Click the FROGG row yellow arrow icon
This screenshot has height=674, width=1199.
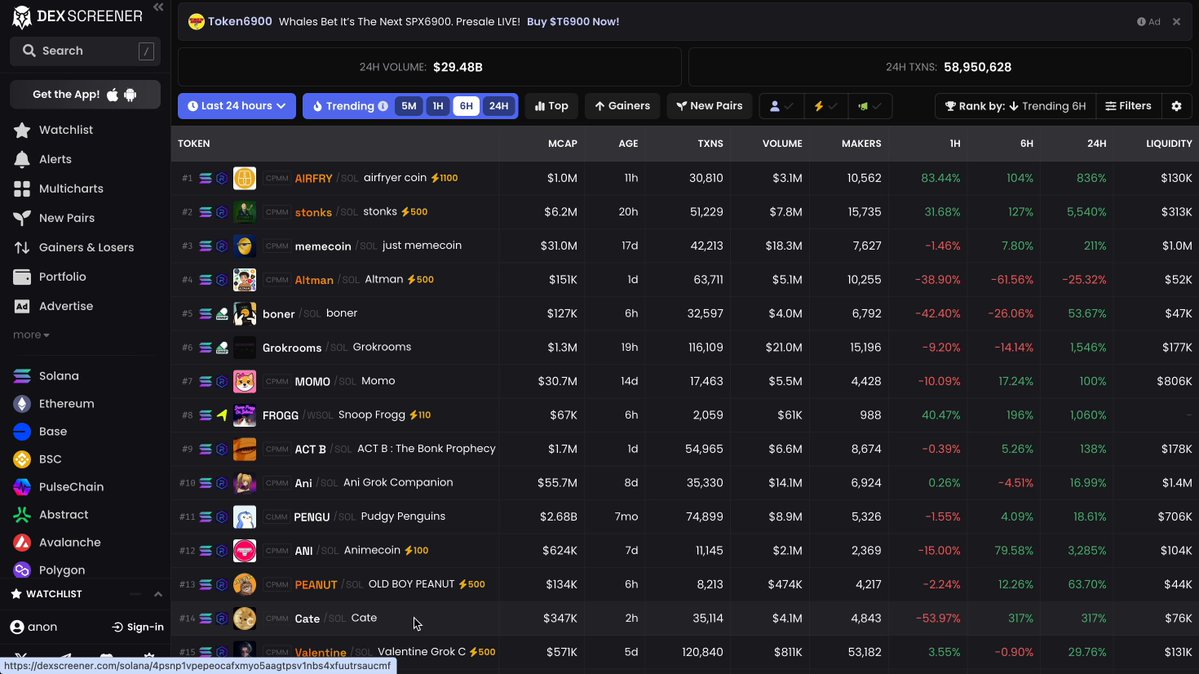pyautogui.click(x=222, y=415)
